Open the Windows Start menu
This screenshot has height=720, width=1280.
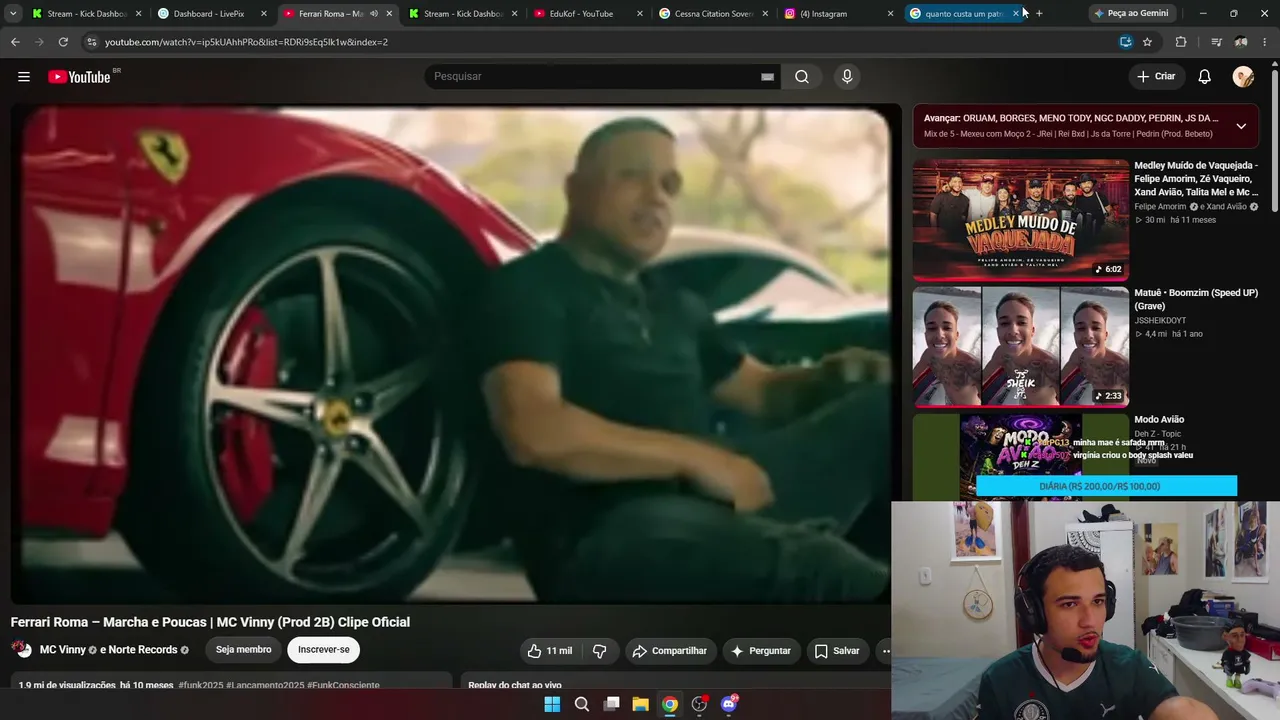(x=552, y=704)
